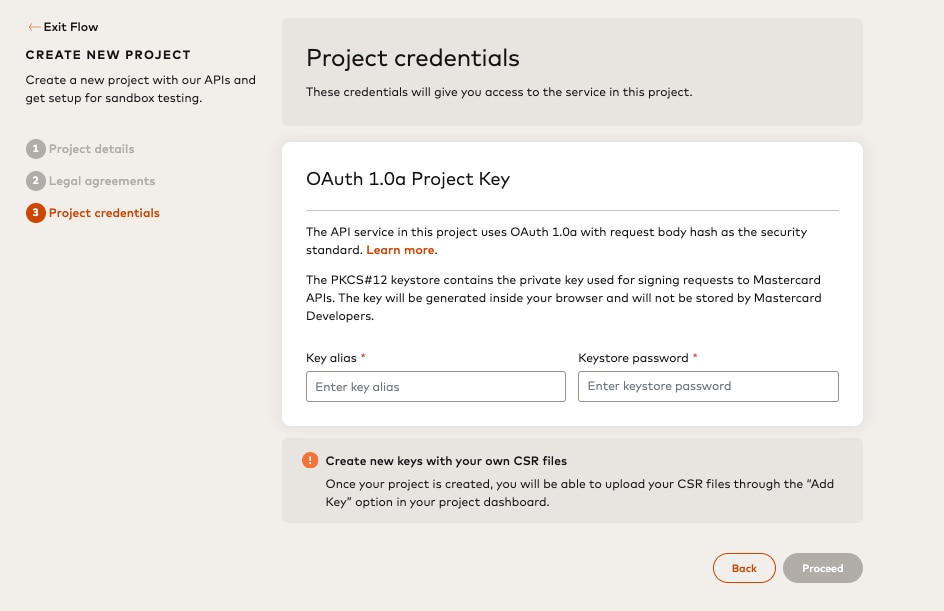Click the Keystore password field label
Image resolution: width=944 pixels, height=611 pixels.
point(633,358)
